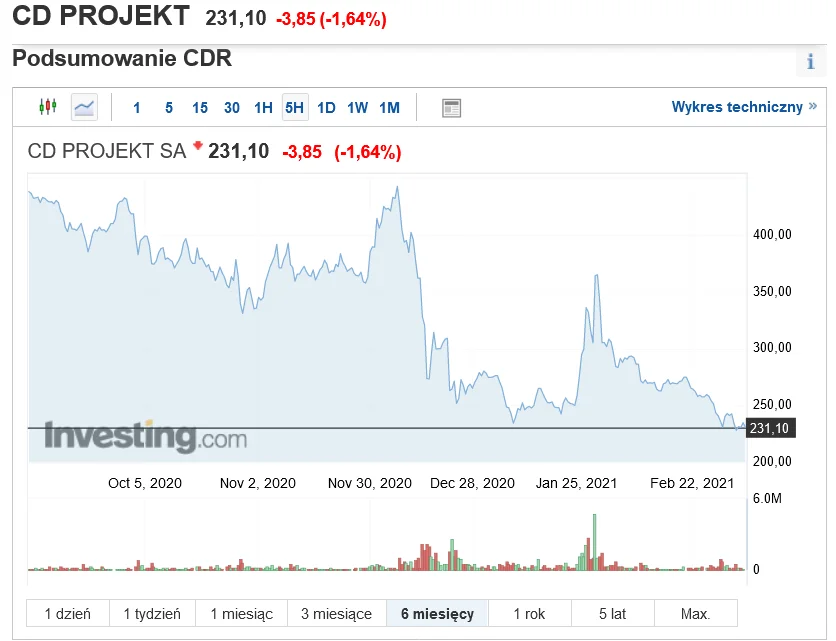Viewport: 836px width, 641px height.
Task: Set chart interval to 5 minutes
Action: (168, 108)
